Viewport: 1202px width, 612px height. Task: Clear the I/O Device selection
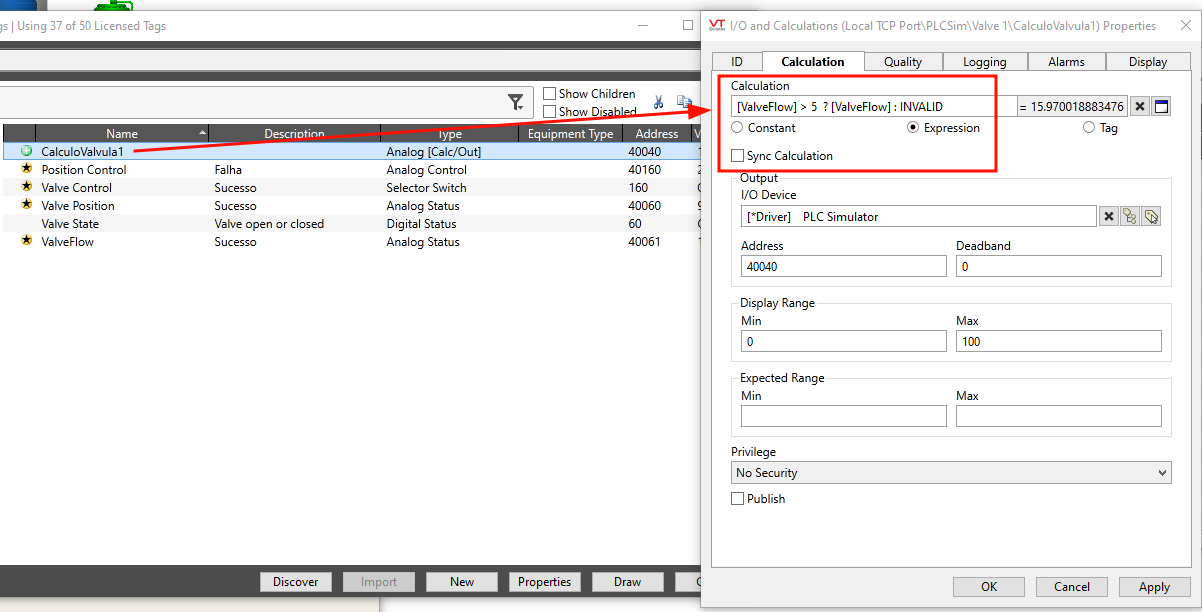coord(1108,216)
